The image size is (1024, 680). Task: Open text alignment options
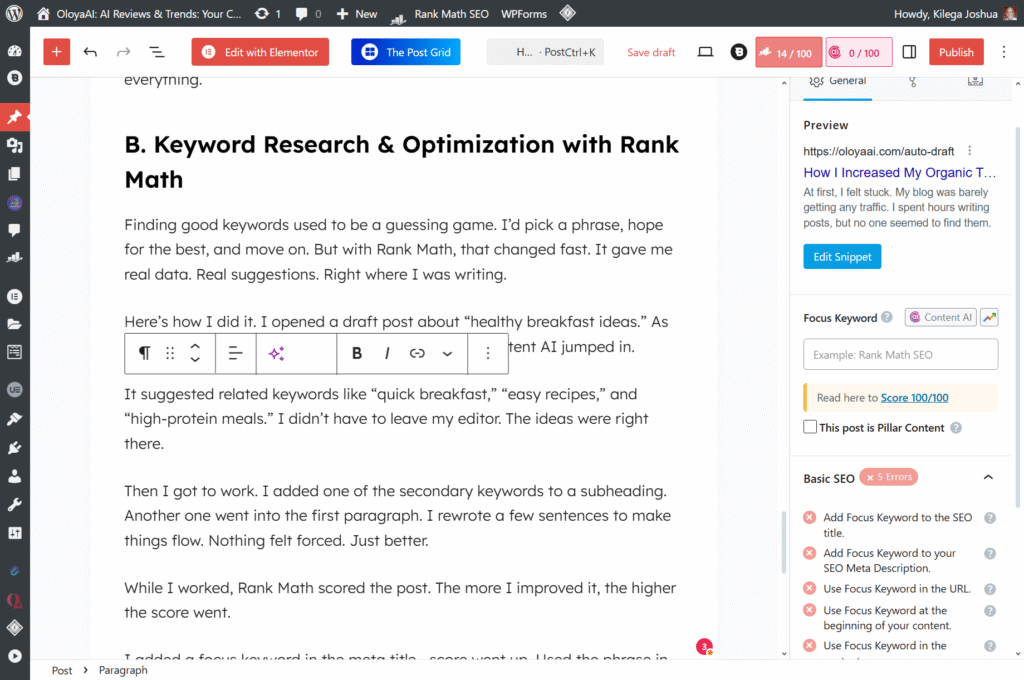point(235,353)
